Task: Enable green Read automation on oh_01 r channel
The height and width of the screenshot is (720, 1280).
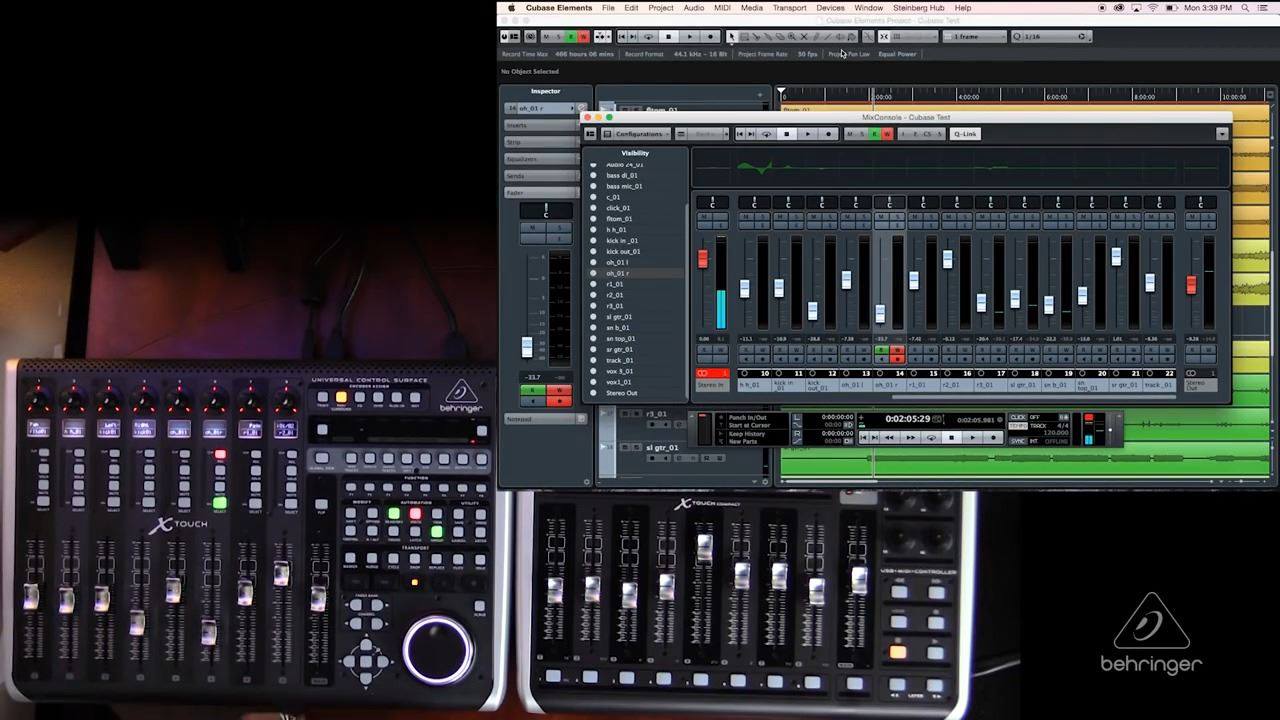Action: (881, 350)
